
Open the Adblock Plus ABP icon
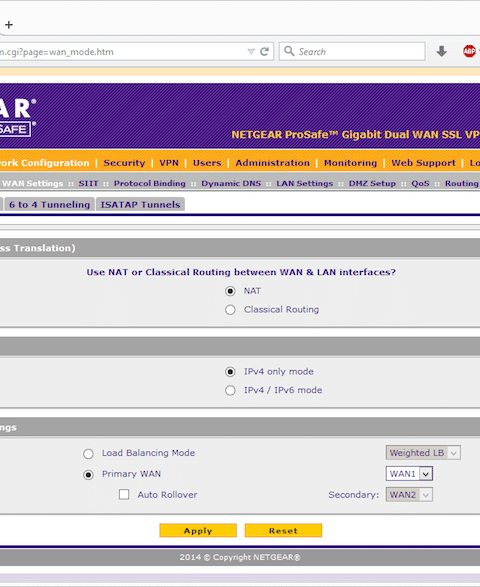(469, 51)
